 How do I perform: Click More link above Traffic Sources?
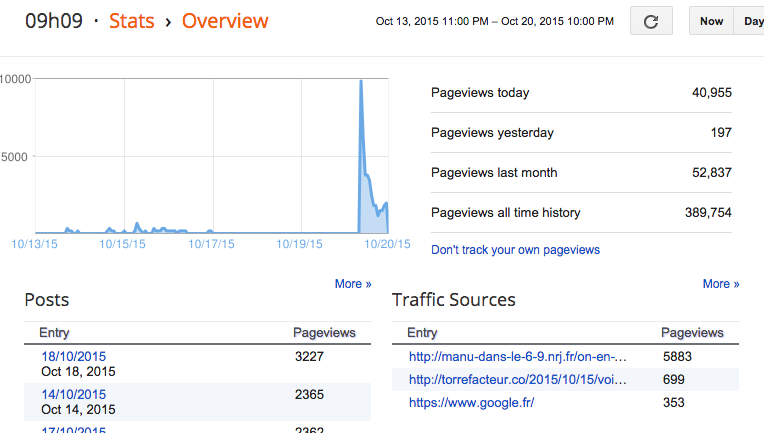(720, 284)
